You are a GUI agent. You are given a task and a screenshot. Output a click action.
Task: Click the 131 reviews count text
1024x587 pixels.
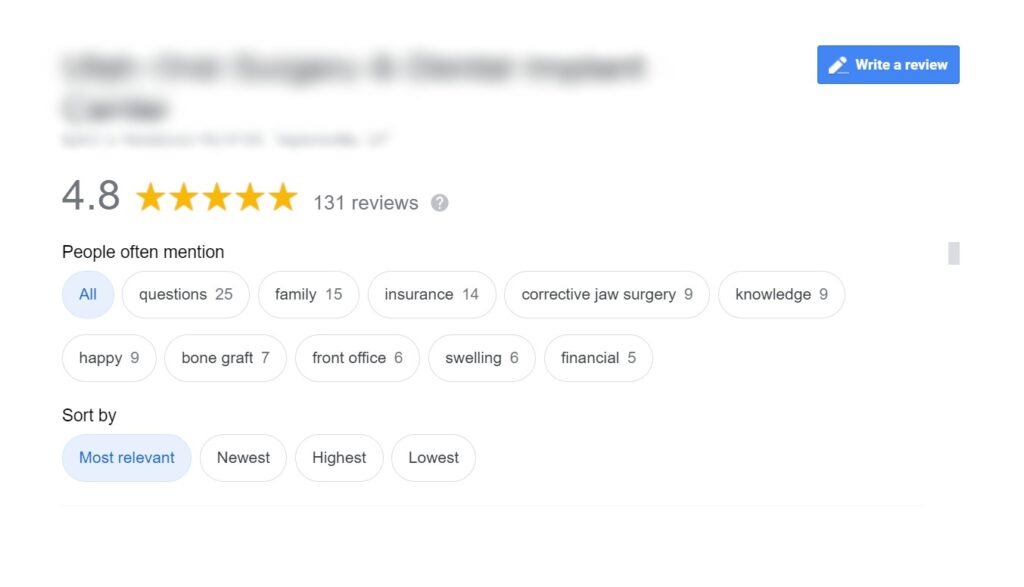pyautogui.click(x=366, y=203)
